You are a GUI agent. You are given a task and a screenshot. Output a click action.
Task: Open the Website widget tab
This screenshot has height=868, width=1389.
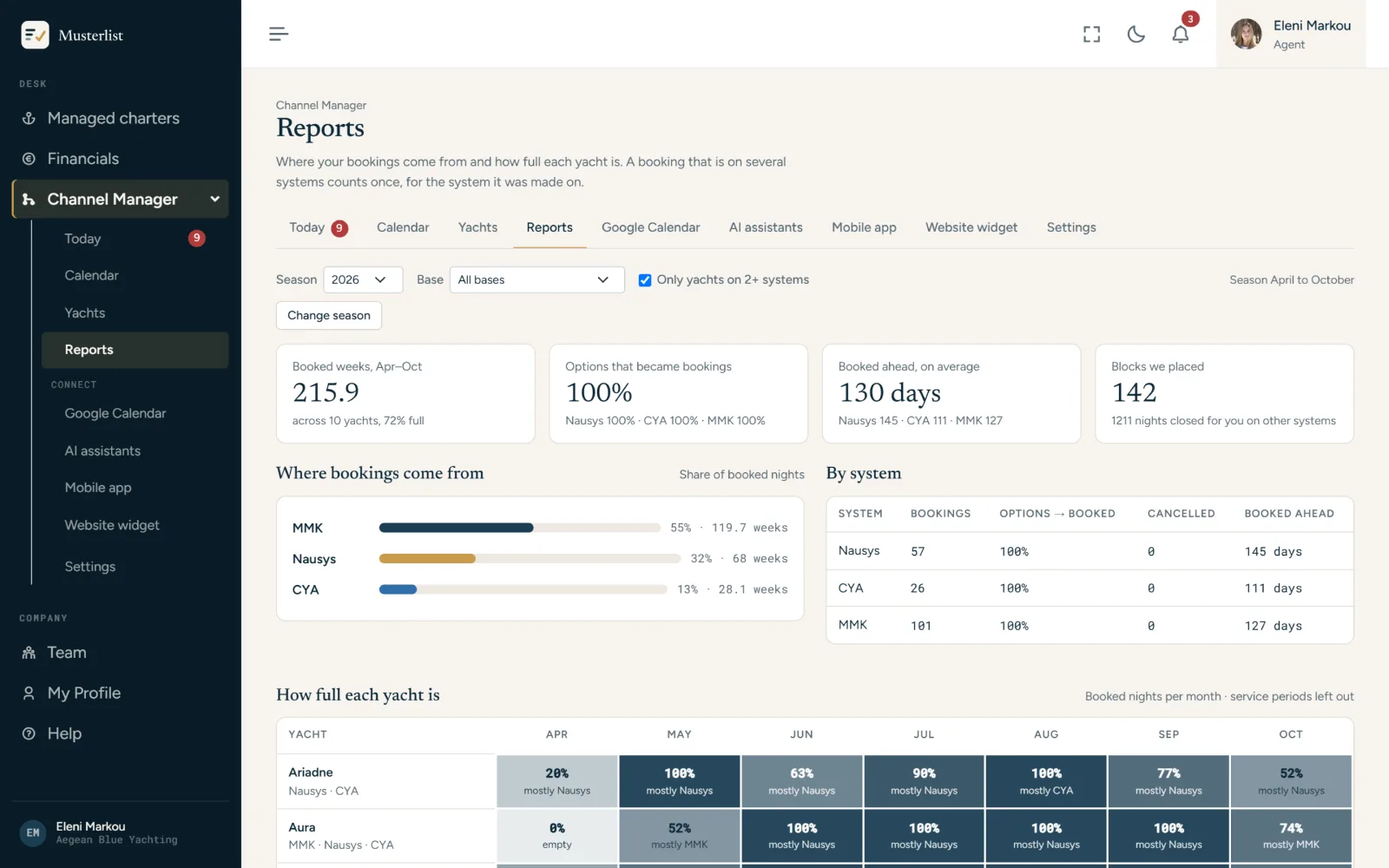click(x=971, y=227)
